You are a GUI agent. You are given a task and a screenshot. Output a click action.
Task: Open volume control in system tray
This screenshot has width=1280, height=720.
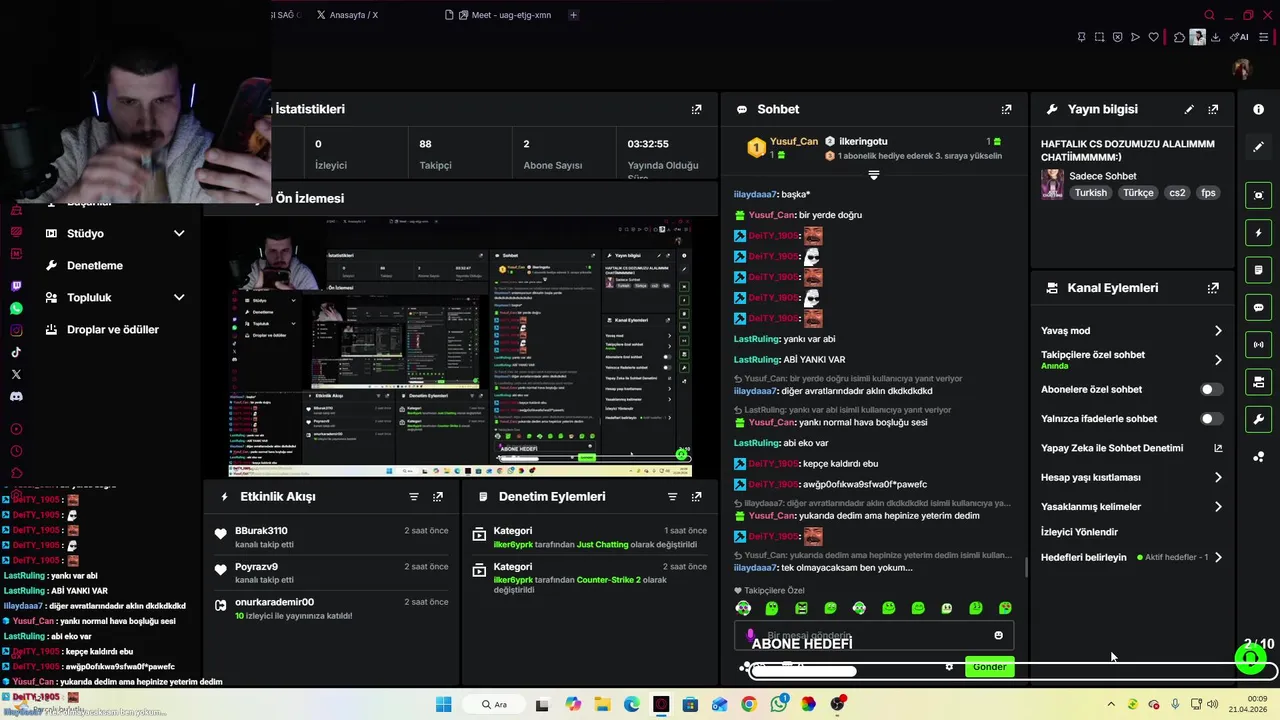click(1212, 704)
